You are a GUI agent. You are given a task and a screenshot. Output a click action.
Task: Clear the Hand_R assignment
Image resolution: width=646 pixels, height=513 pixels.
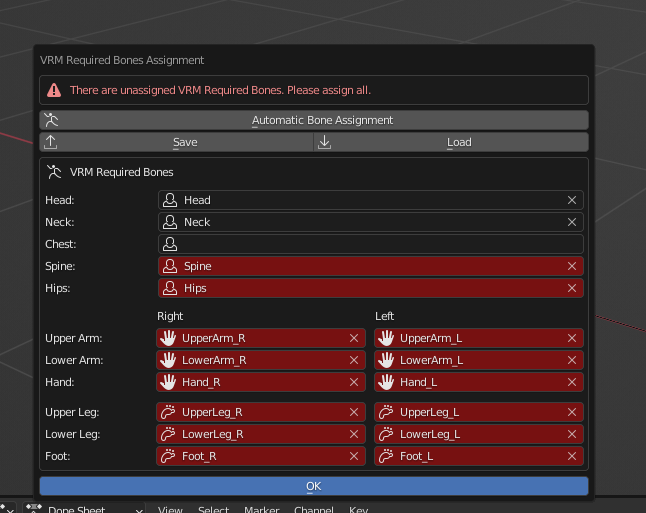coord(354,382)
